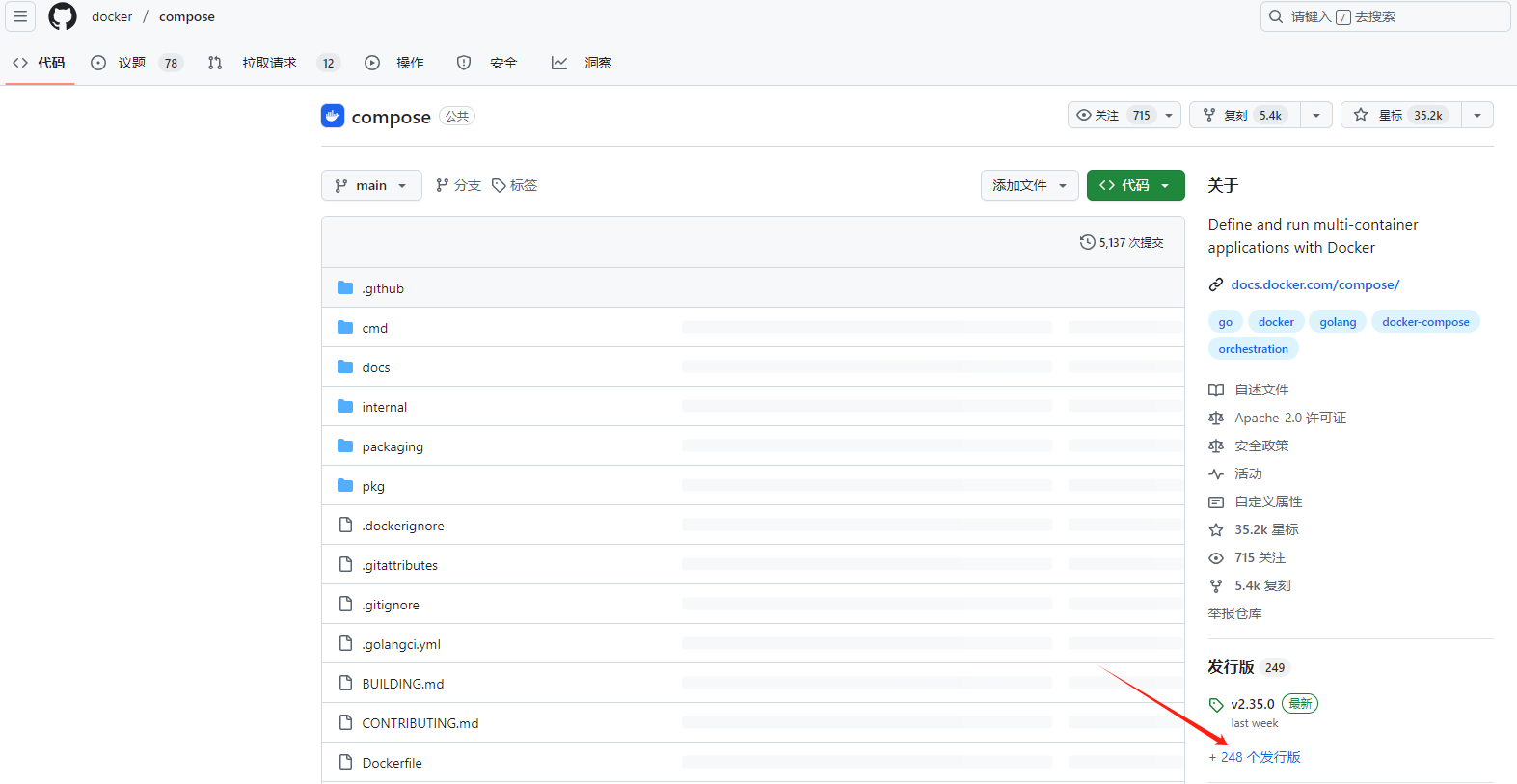This screenshot has width=1517, height=784.
Task: Open the 洞察 insights tab
Action: click(x=582, y=63)
